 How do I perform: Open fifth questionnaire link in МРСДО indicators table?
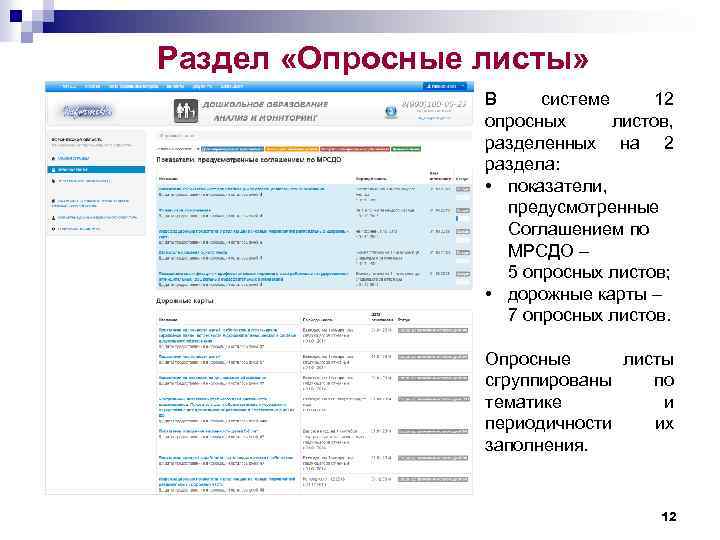click(253, 276)
